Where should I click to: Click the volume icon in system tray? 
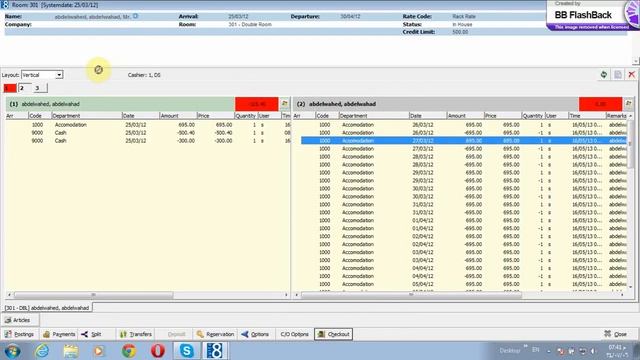click(593, 351)
